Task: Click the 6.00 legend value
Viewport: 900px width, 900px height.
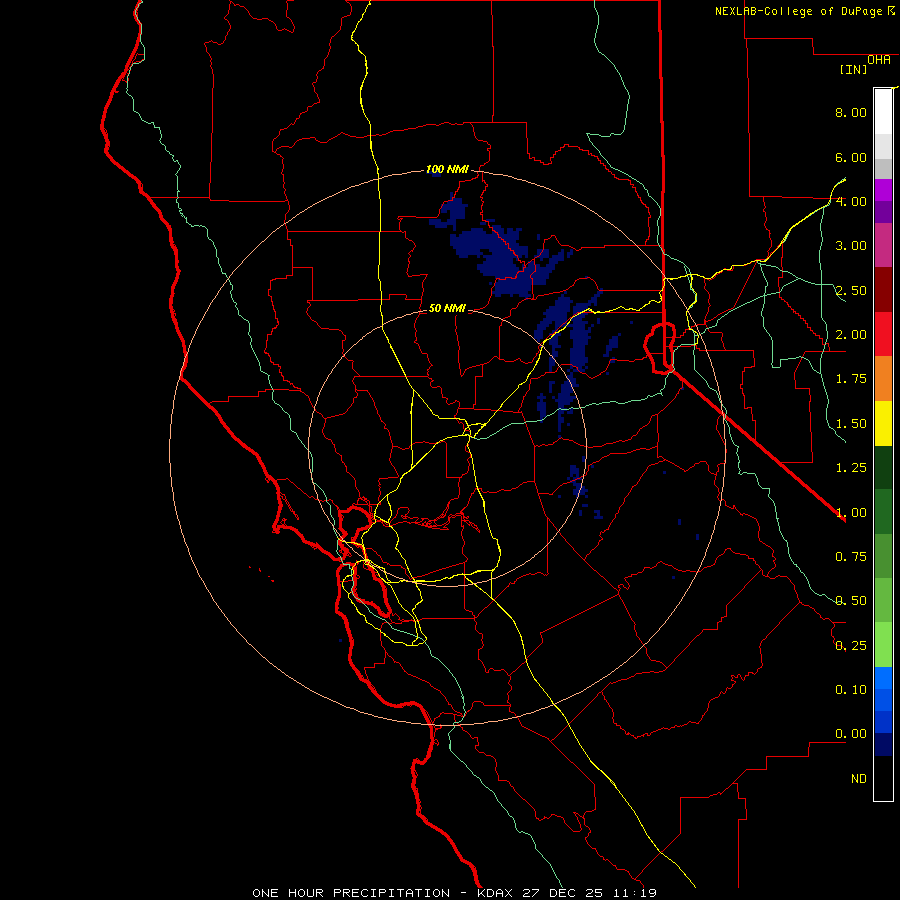Action: (x=851, y=157)
